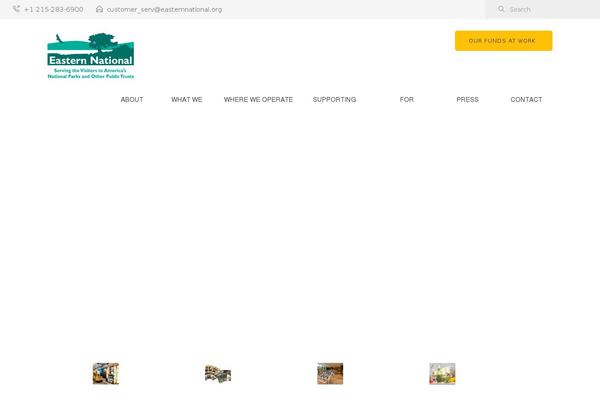Open the For menu item
Screen dimensions: 600x400
click(406, 100)
